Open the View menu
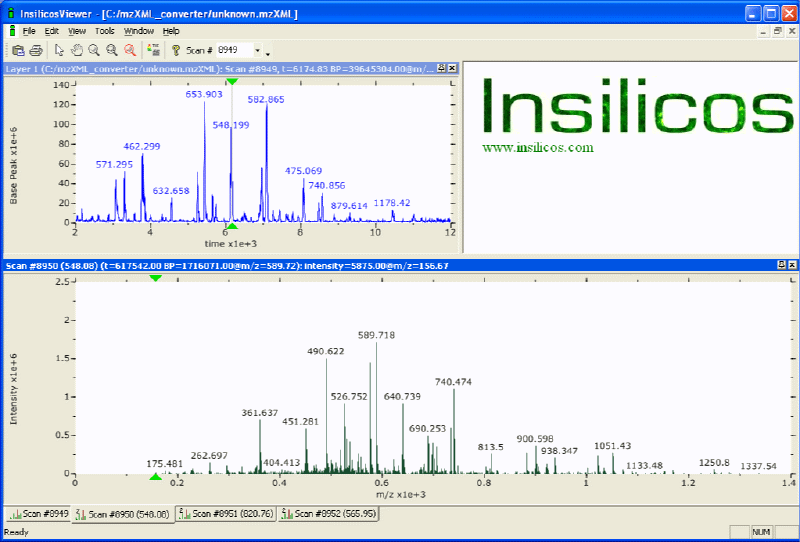 coord(77,31)
